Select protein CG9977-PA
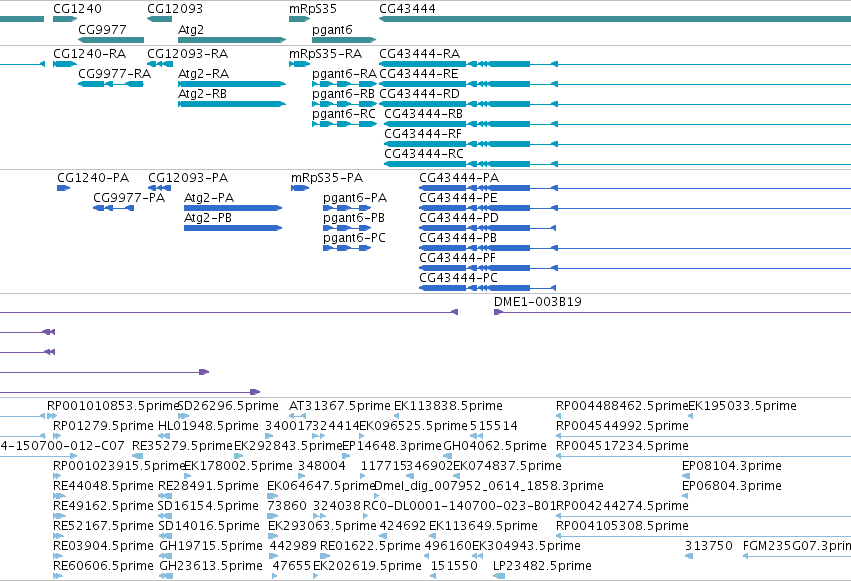This screenshot has height=581, width=851. click(113, 208)
